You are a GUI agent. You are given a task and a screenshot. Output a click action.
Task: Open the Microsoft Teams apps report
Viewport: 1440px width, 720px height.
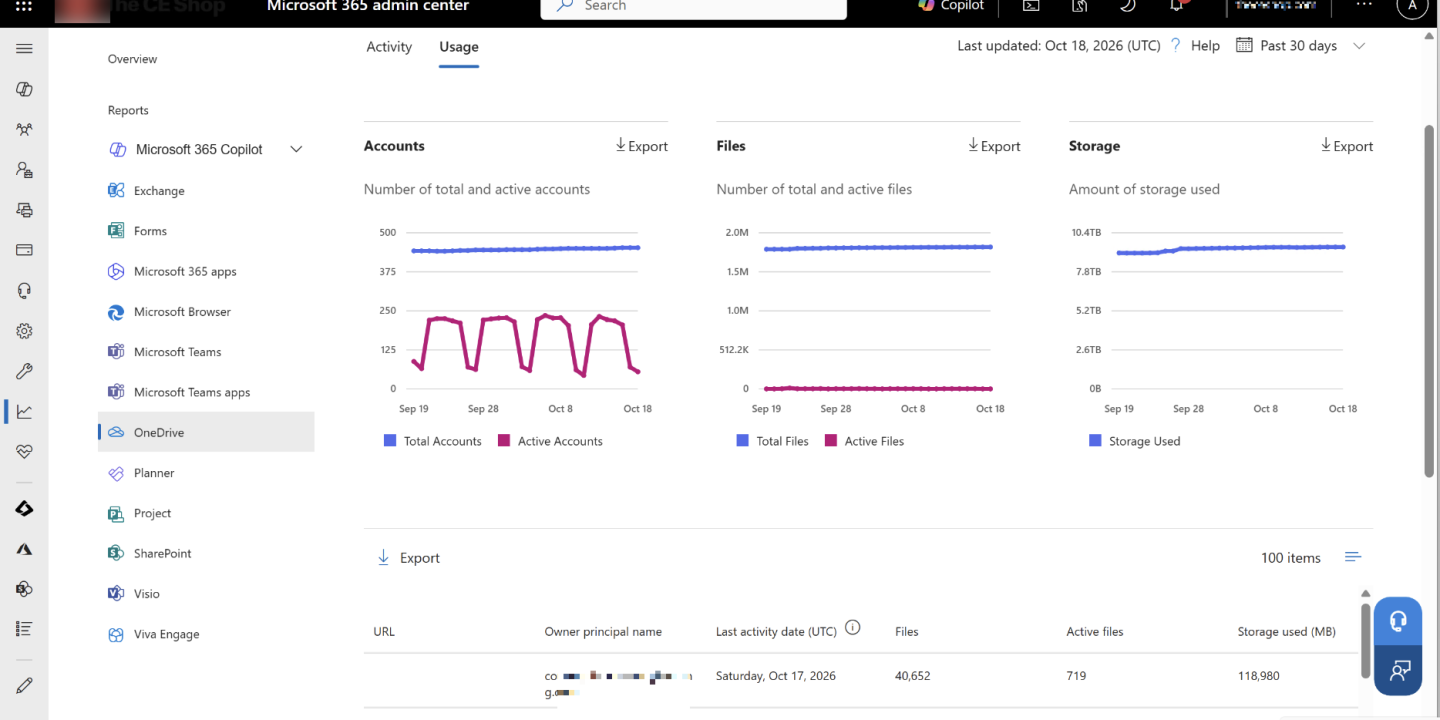(192, 392)
